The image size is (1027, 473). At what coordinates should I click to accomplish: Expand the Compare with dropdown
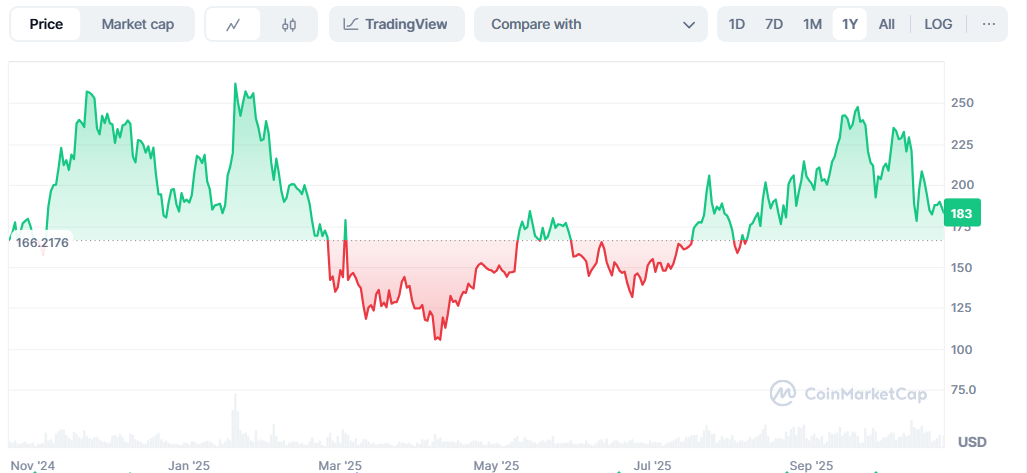[590, 24]
